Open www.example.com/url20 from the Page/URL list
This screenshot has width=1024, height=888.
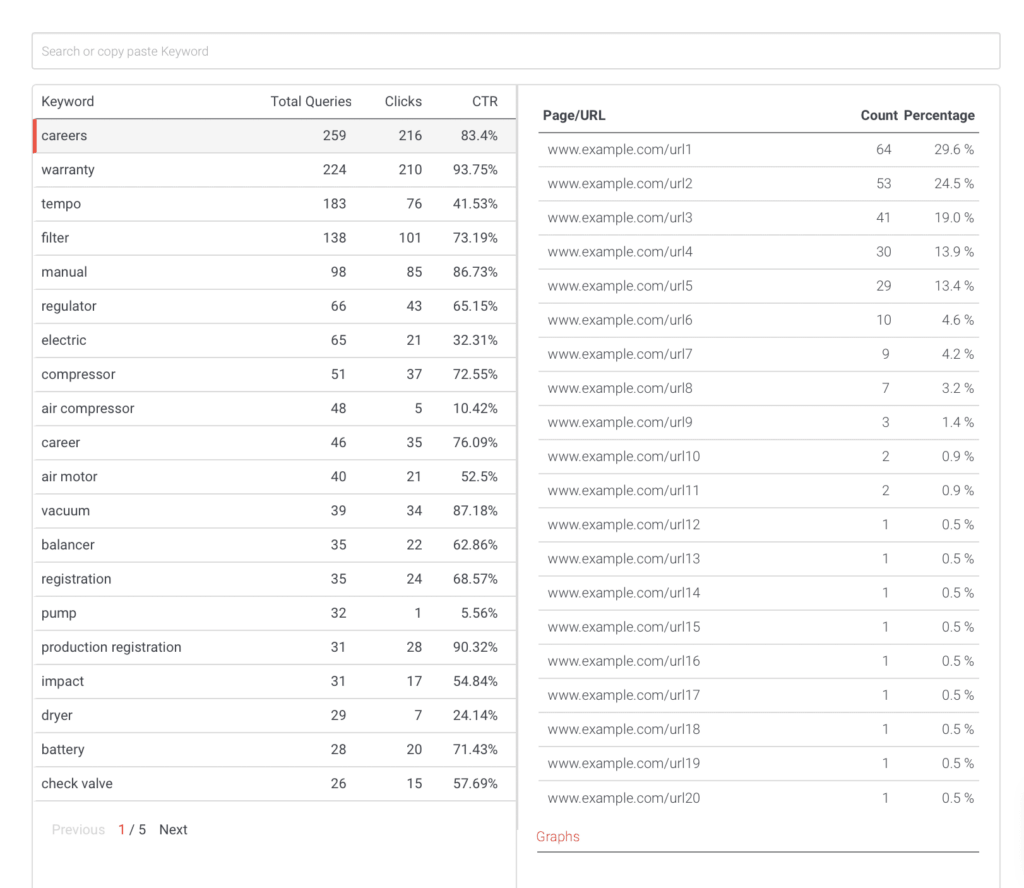pyautogui.click(x=624, y=798)
